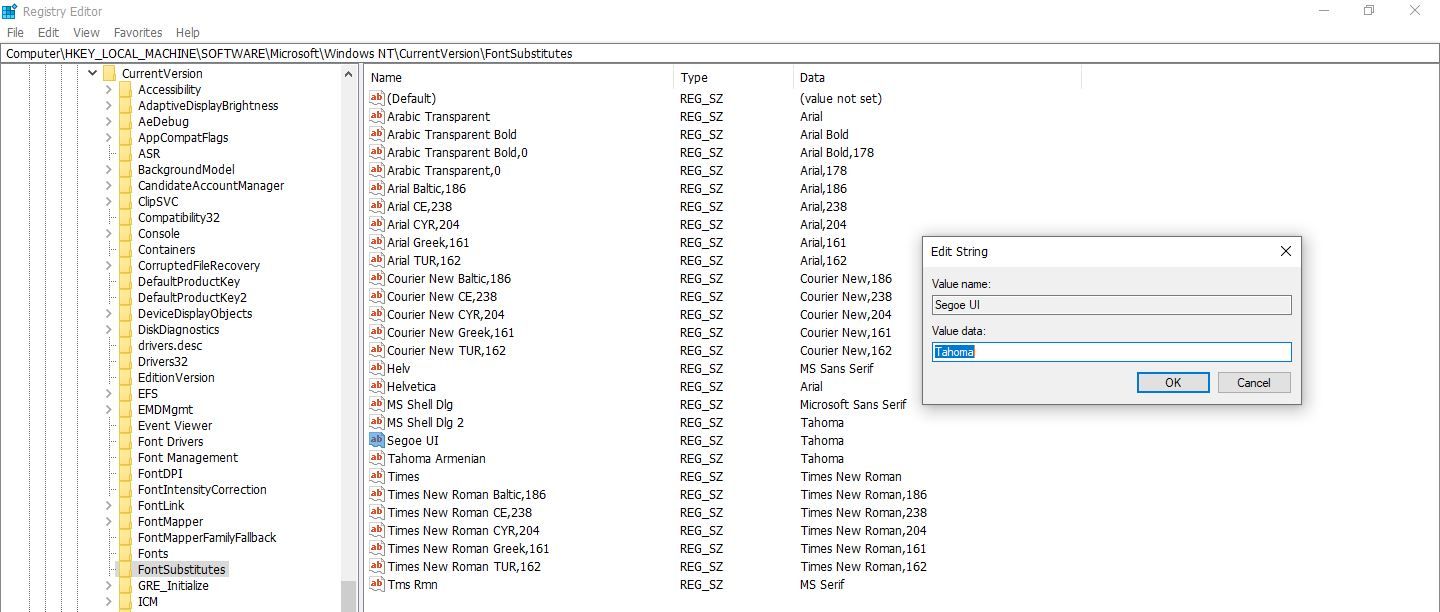
Task: Click the string icon beside Tms Rmn
Action: click(377, 584)
